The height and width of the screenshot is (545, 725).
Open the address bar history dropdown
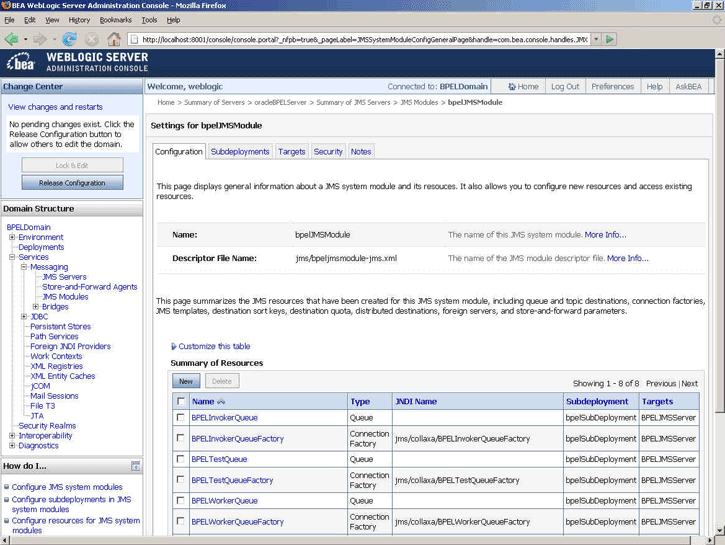596,39
